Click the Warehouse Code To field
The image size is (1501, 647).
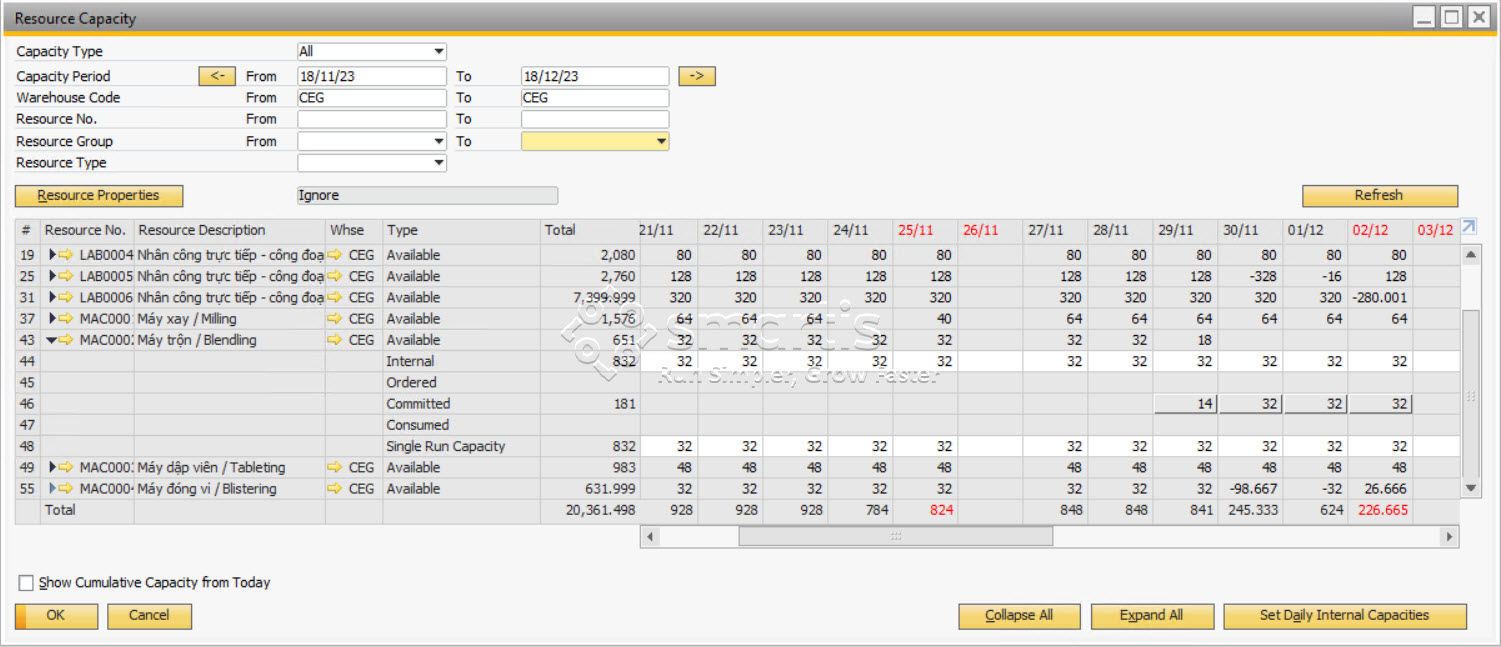pyautogui.click(x=595, y=98)
